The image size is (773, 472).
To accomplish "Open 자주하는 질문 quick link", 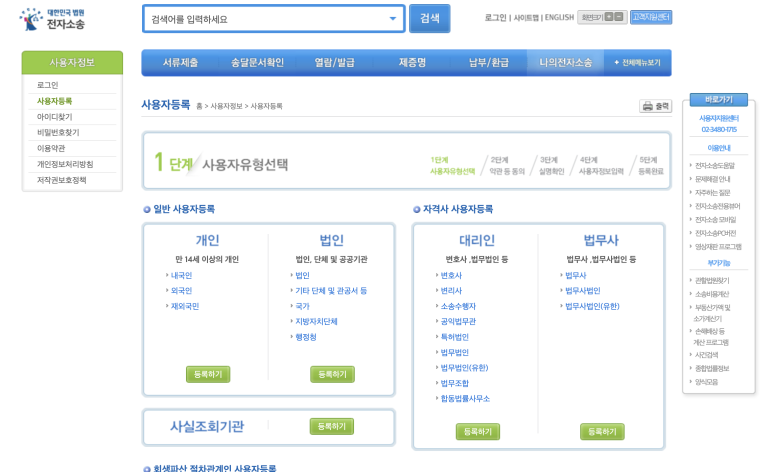I will coord(712,192).
